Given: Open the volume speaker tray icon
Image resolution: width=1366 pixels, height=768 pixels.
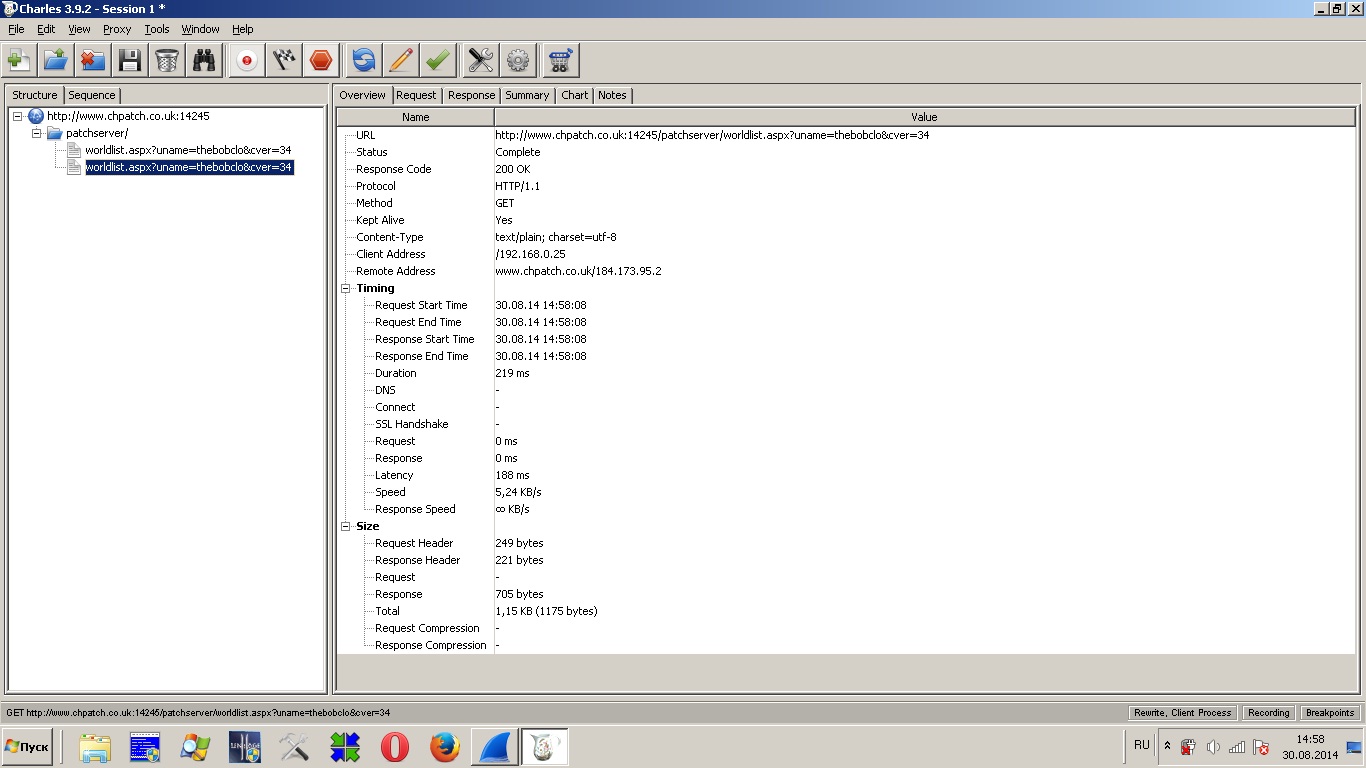Looking at the screenshot, I should (1212, 747).
